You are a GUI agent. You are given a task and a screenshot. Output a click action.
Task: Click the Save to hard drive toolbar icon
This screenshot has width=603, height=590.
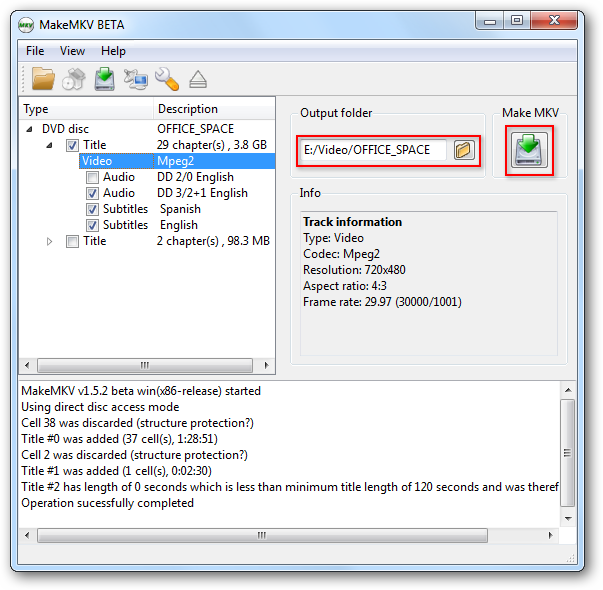pyautogui.click(x=105, y=79)
